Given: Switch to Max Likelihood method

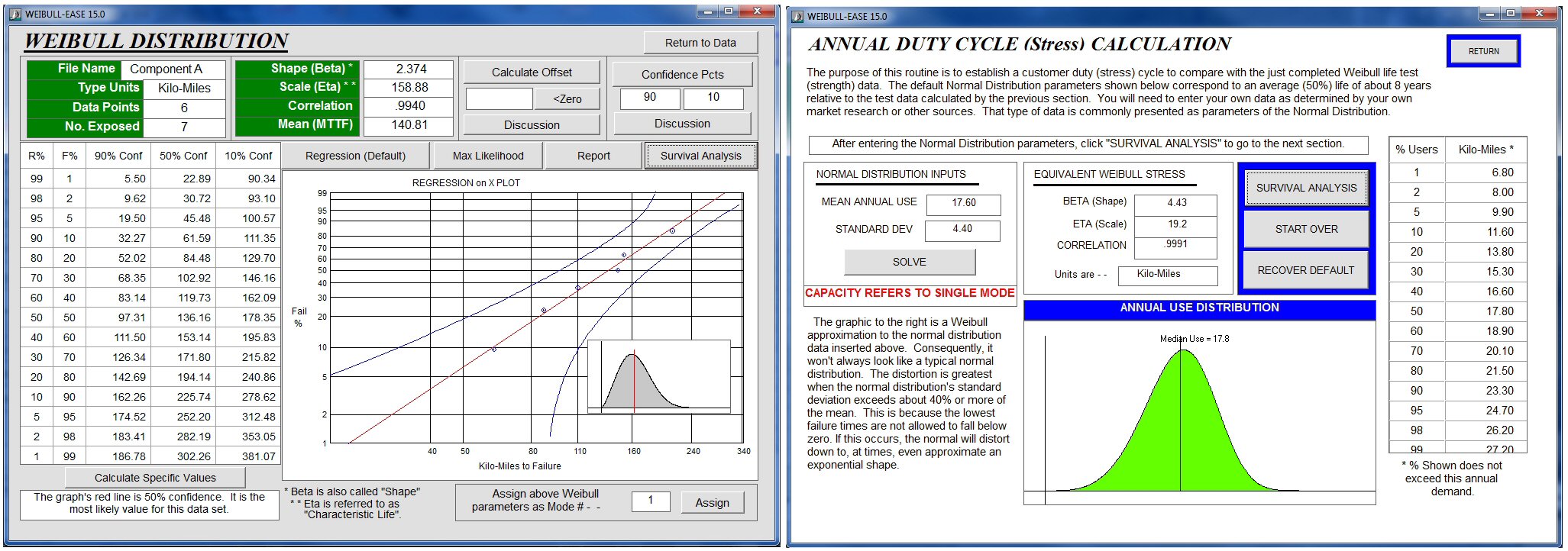Looking at the screenshot, I should click(487, 156).
